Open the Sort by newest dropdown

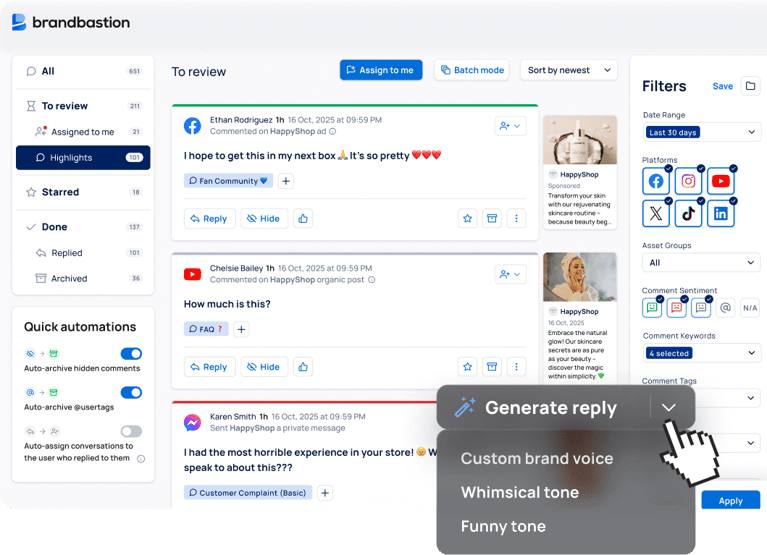pos(569,70)
